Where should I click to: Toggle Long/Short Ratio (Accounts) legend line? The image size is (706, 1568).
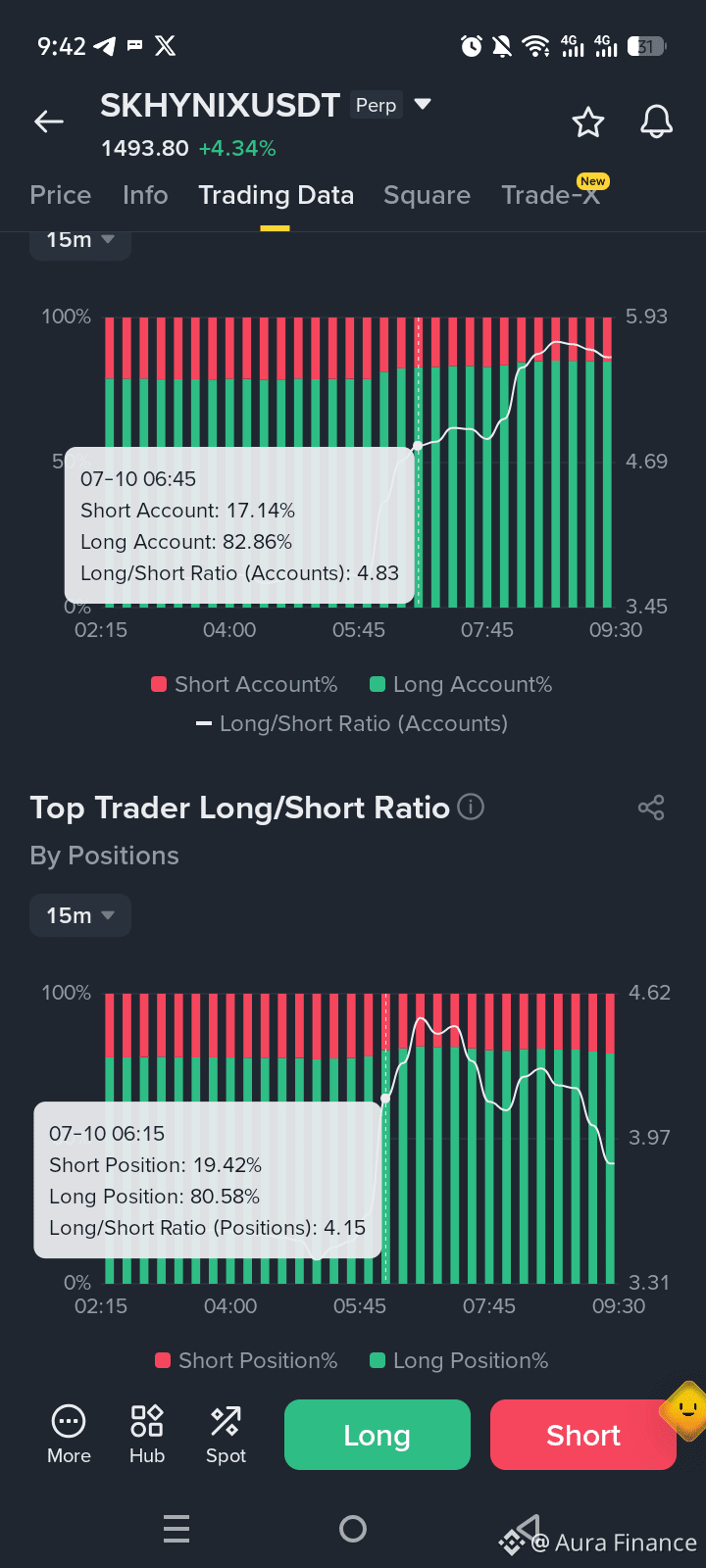tap(352, 723)
